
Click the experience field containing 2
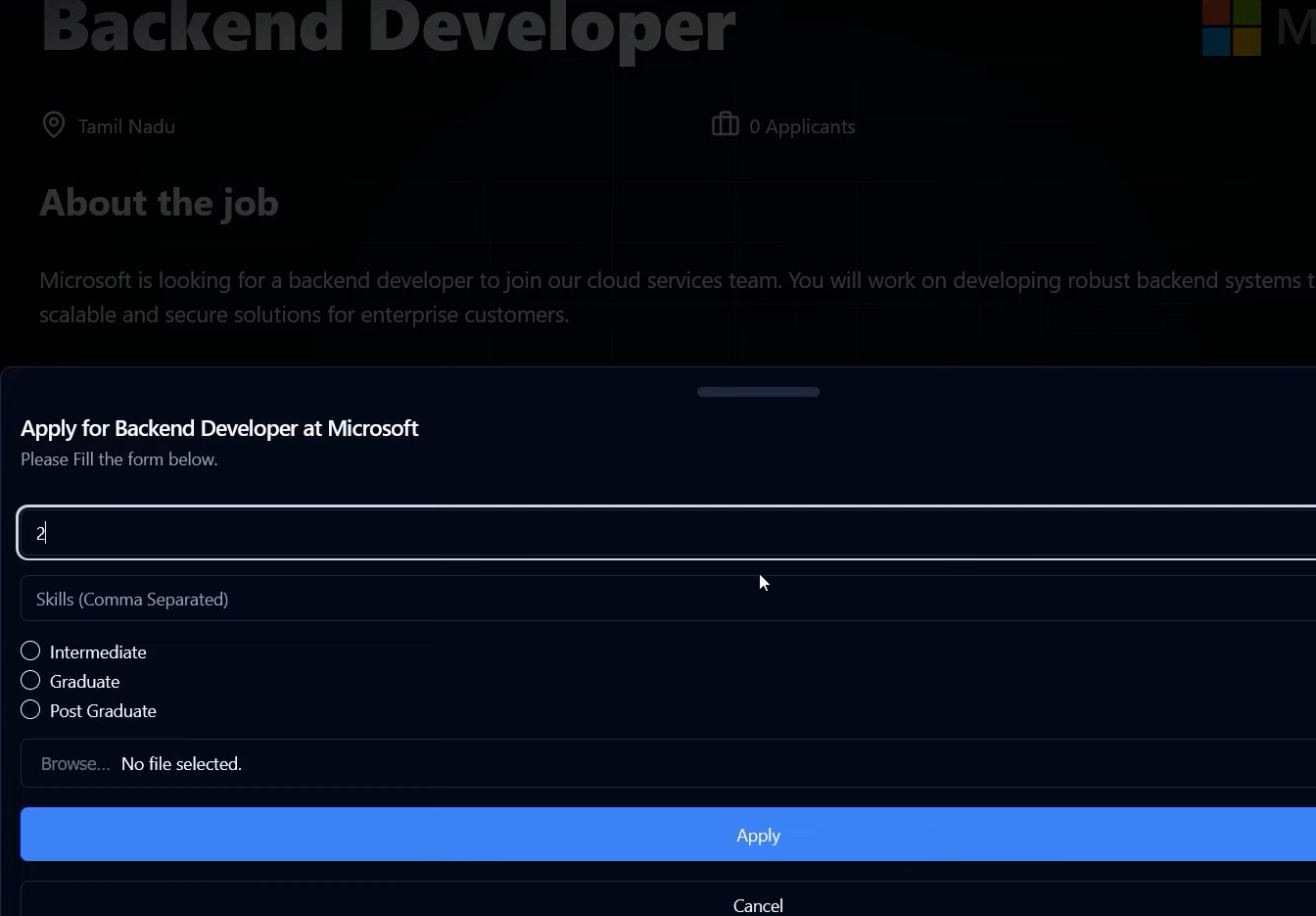click(668, 533)
